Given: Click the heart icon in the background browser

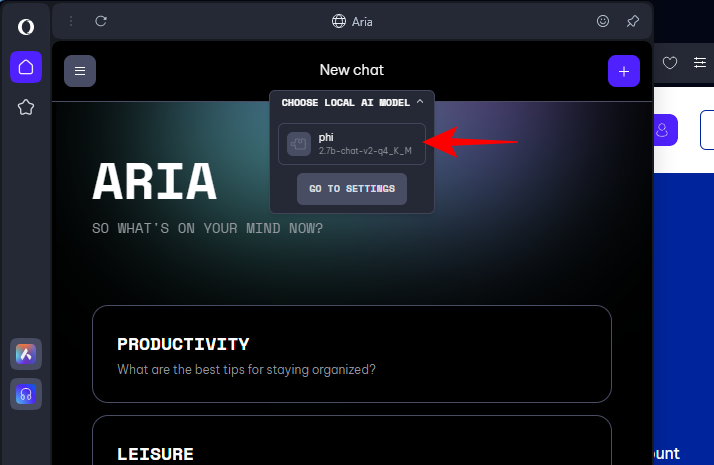Looking at the screenshot, I should 670,63.
